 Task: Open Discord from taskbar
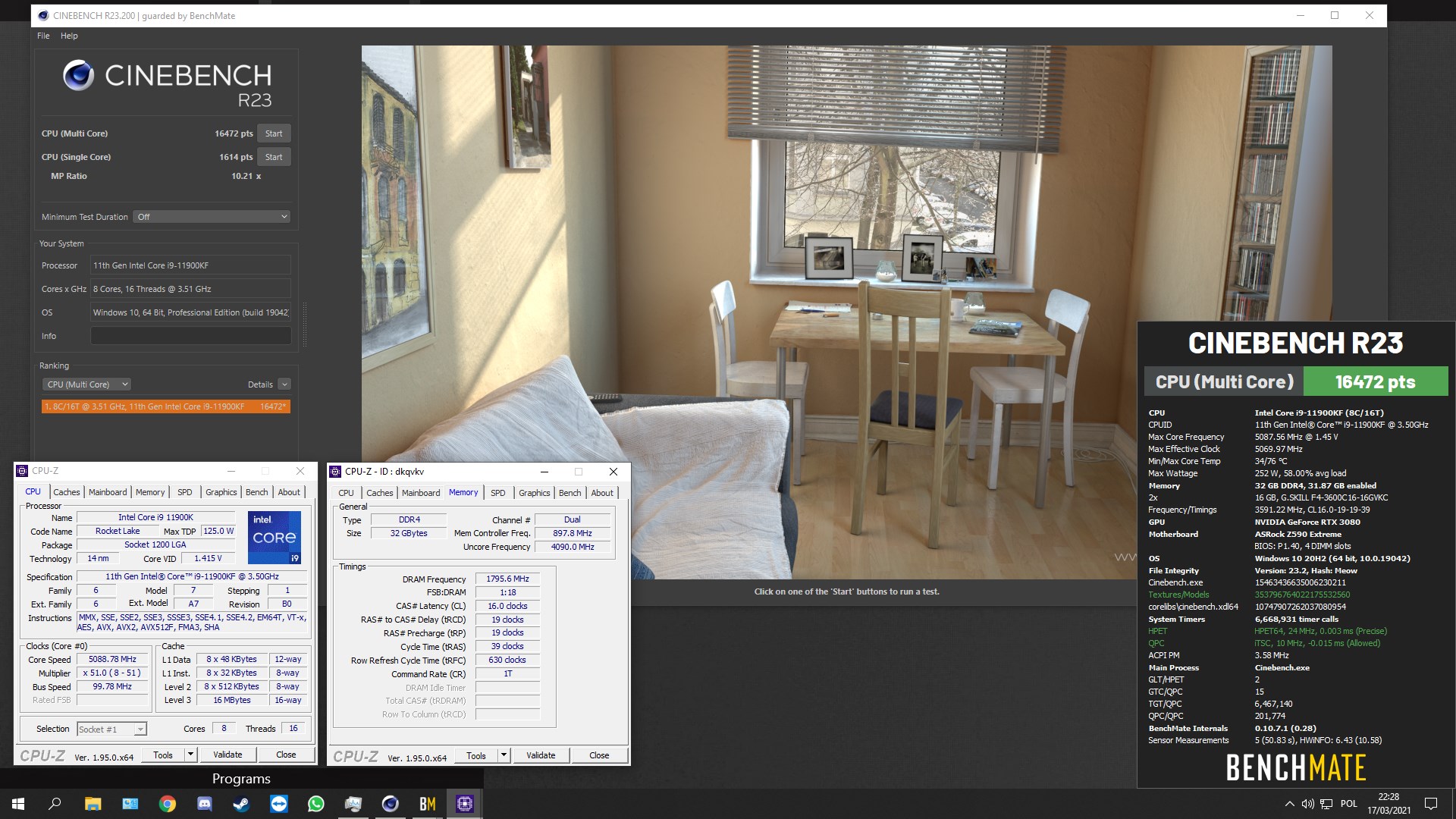point(204,804)
